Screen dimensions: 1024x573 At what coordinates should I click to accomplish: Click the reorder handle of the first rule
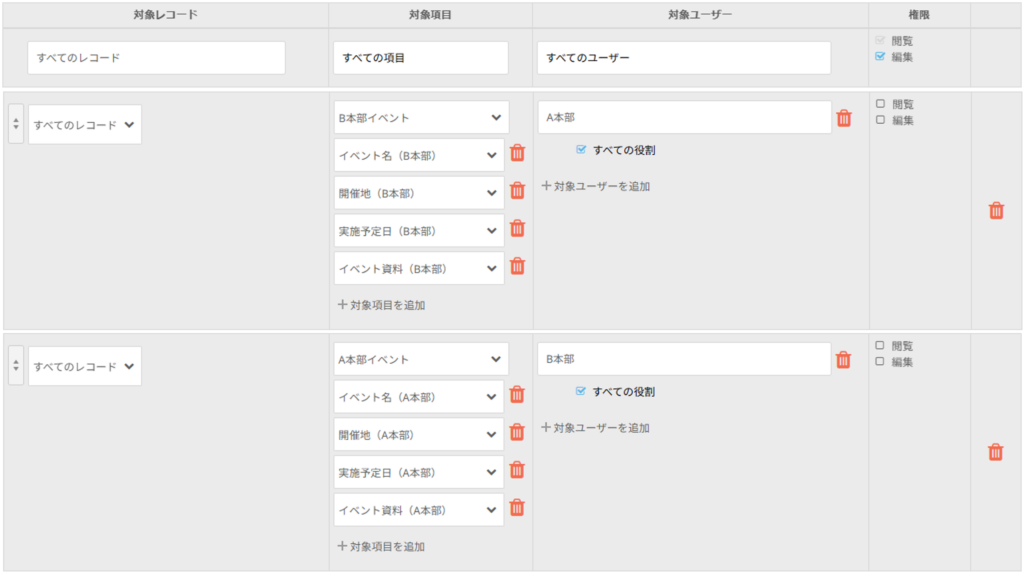(x=16, y=124)
